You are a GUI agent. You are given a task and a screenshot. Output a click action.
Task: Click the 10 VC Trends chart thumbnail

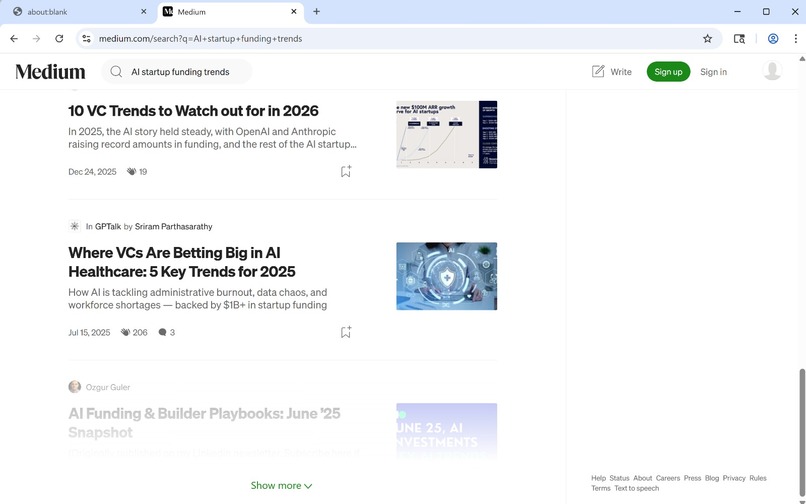pyautogui.click(x=447, y=134)
